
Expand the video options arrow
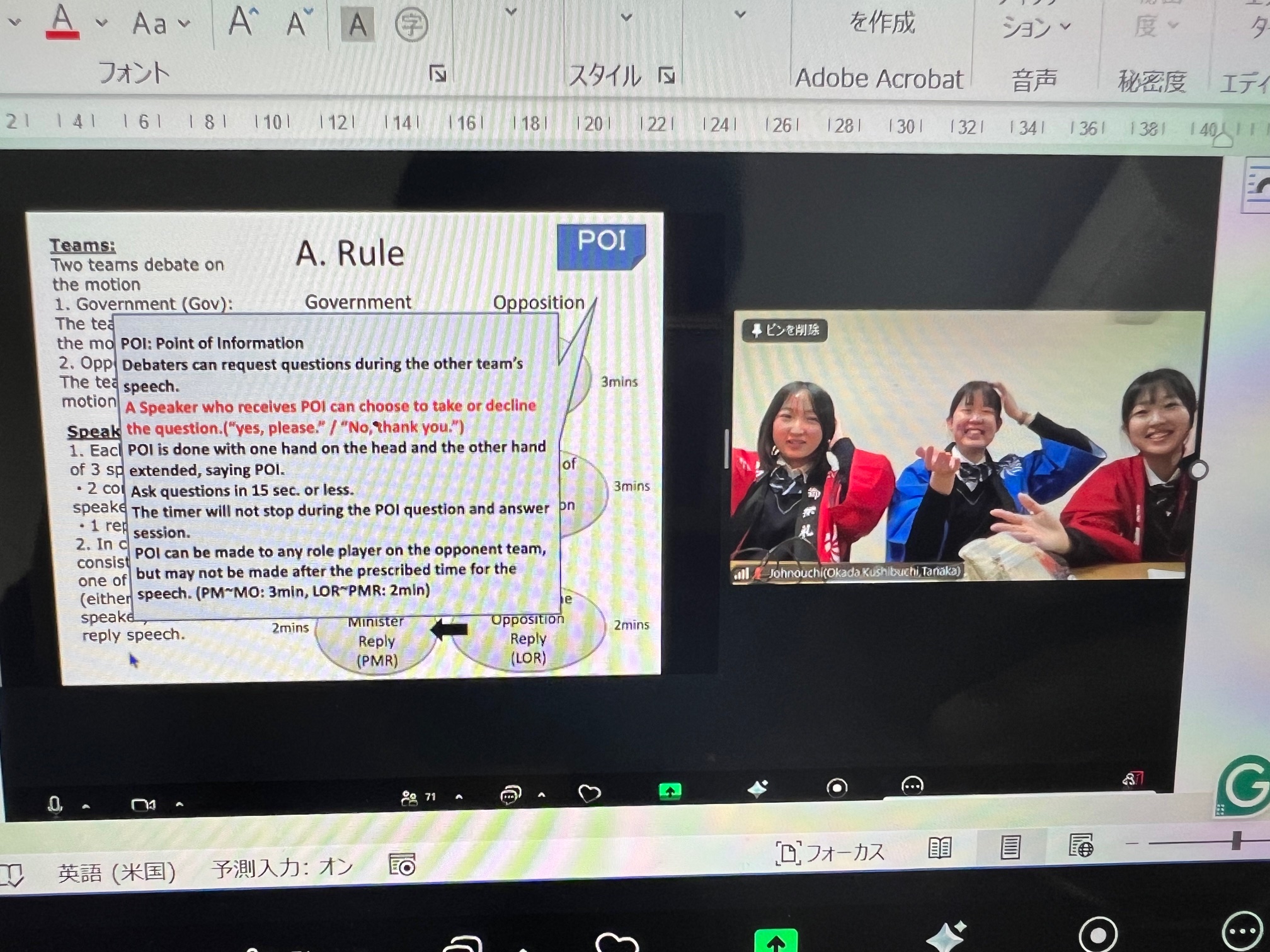(x=180, y=804)
